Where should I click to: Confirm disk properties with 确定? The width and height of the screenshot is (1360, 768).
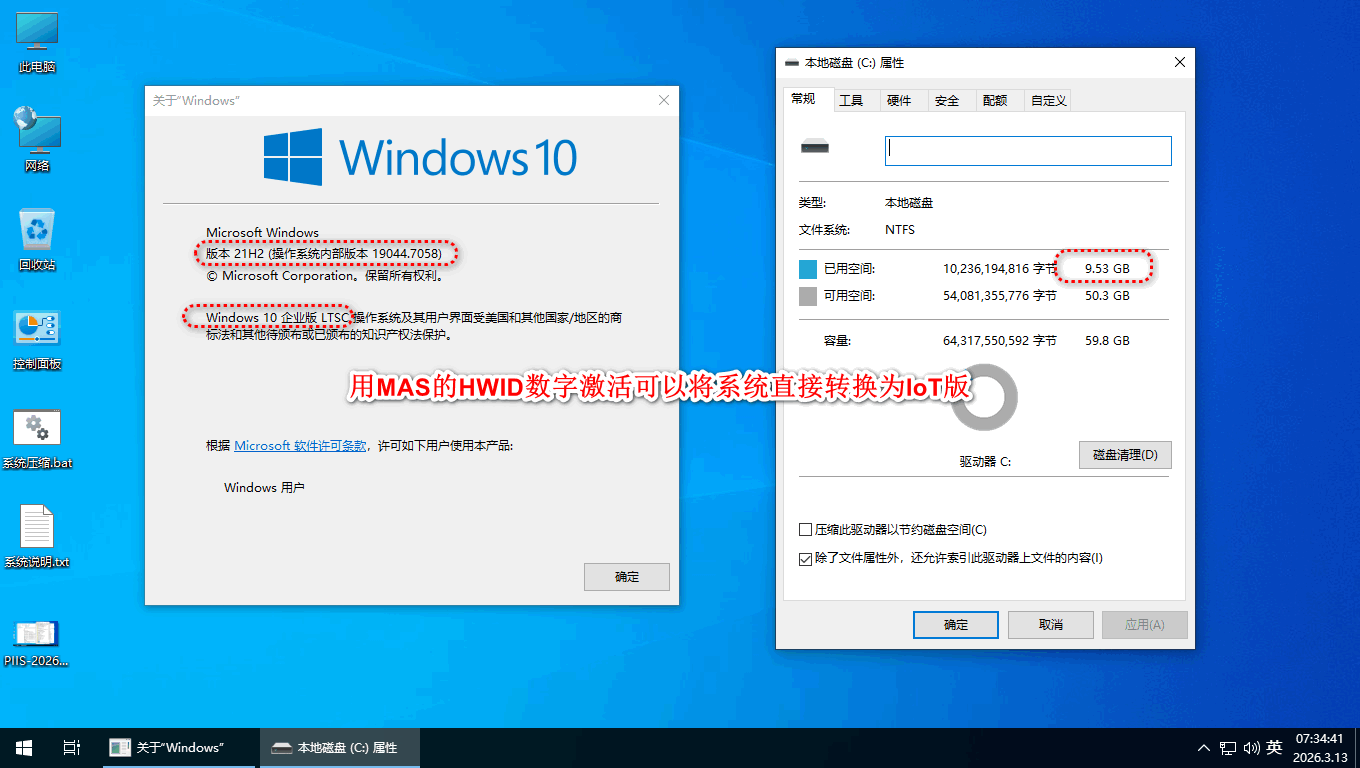tap(956, 625)
